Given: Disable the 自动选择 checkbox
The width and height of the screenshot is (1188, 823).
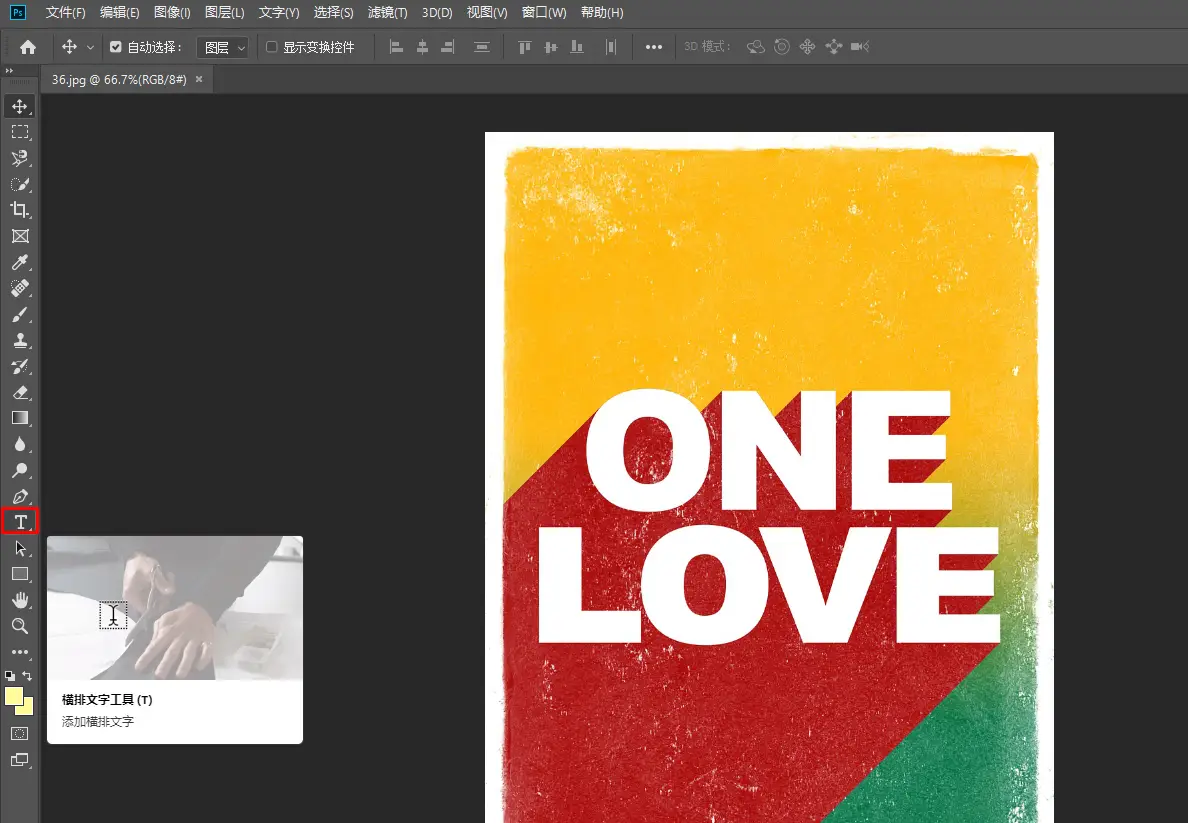Looking at the screenshot, I should [x=116, y=47].
